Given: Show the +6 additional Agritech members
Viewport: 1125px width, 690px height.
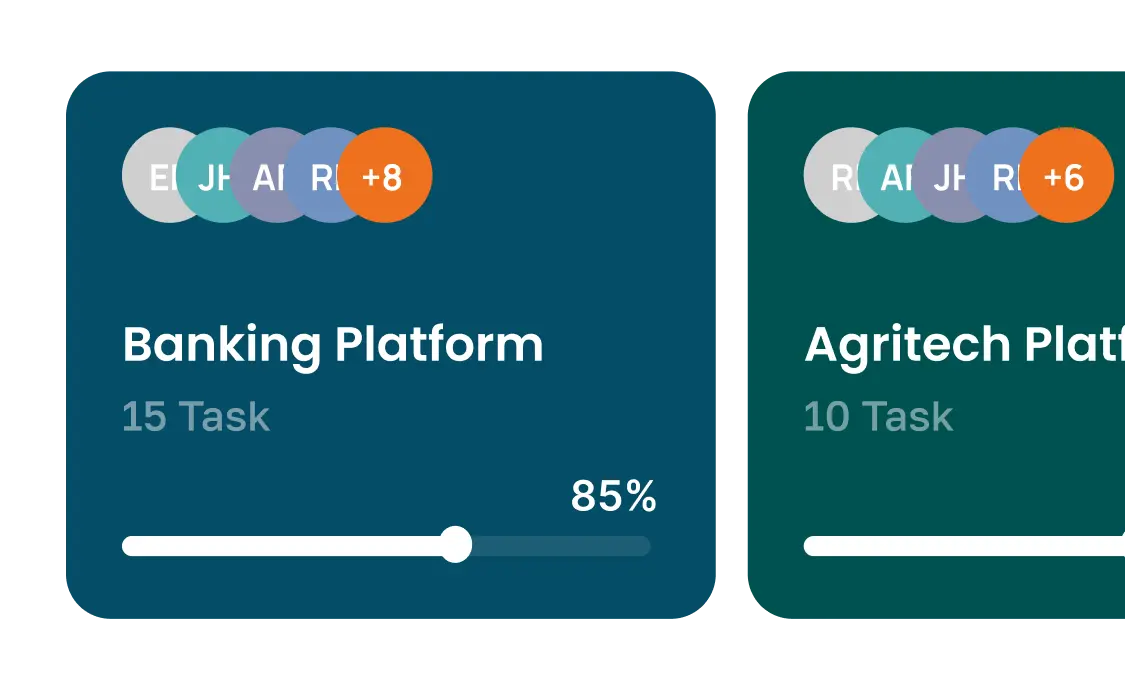Looking at the screenshot, I should (x=1066, y=176).
